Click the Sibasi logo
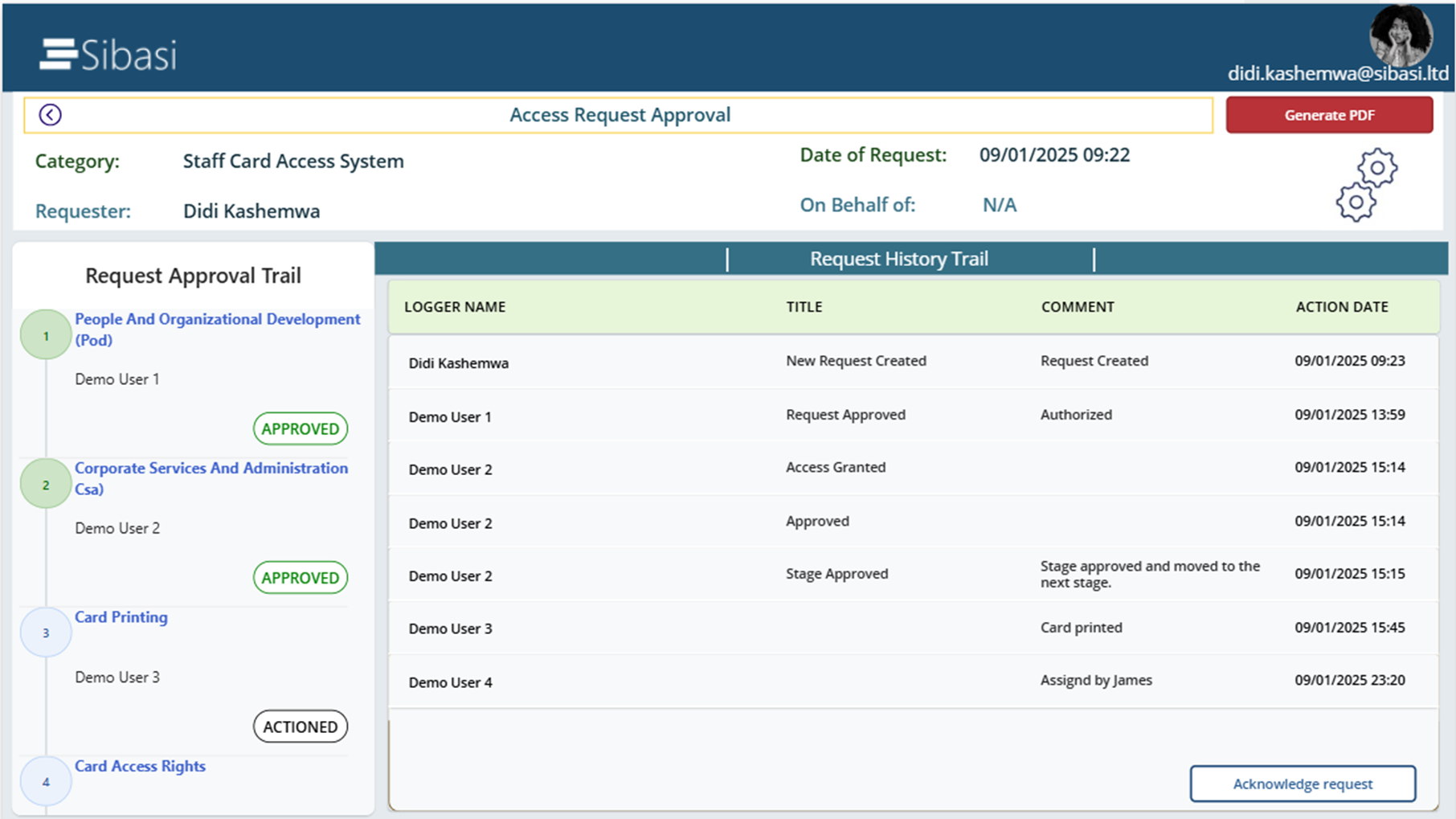The height and width of the screenshot is (819, 1456). point(108,55)
